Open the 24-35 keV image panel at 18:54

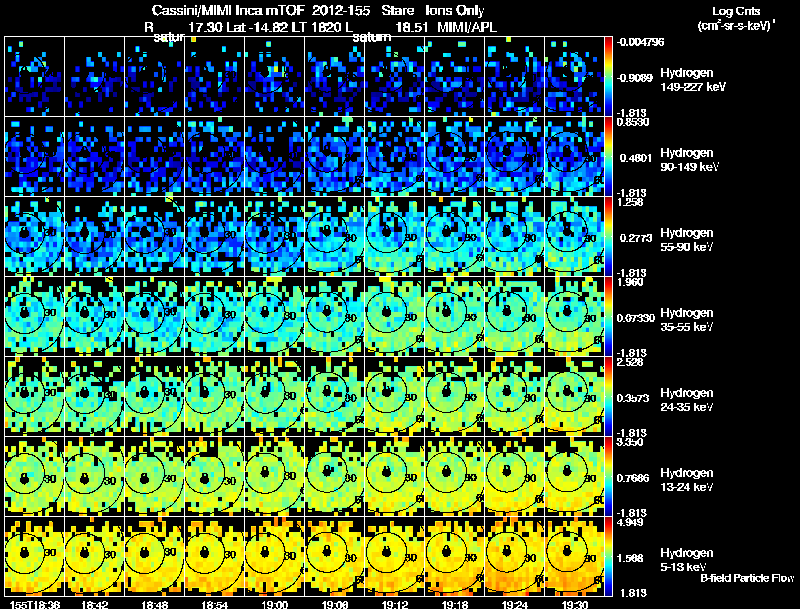[215, 396]
